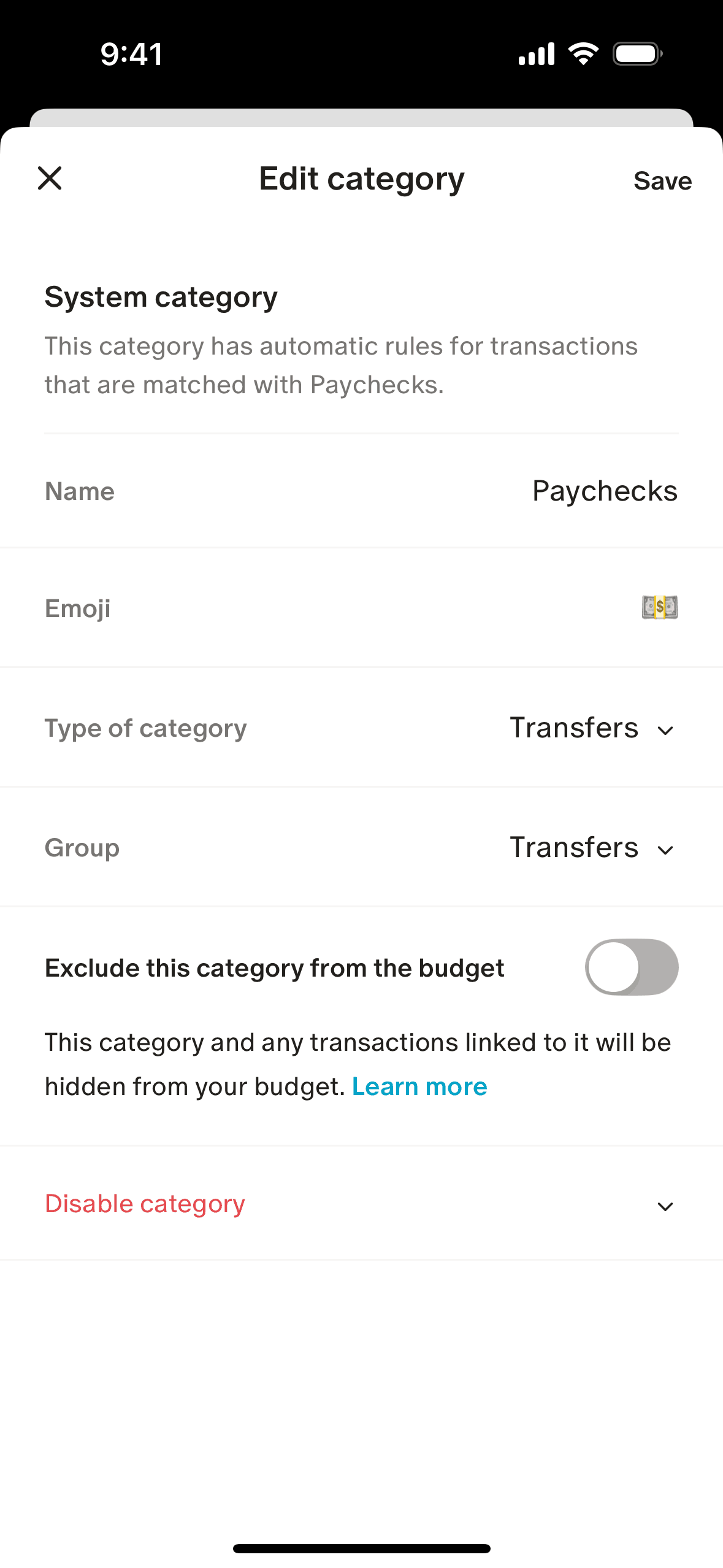The height and width of the screenshot is (1568, 723).
Task: Click the Group row chevron arrow
Action: tap(665, 850)
